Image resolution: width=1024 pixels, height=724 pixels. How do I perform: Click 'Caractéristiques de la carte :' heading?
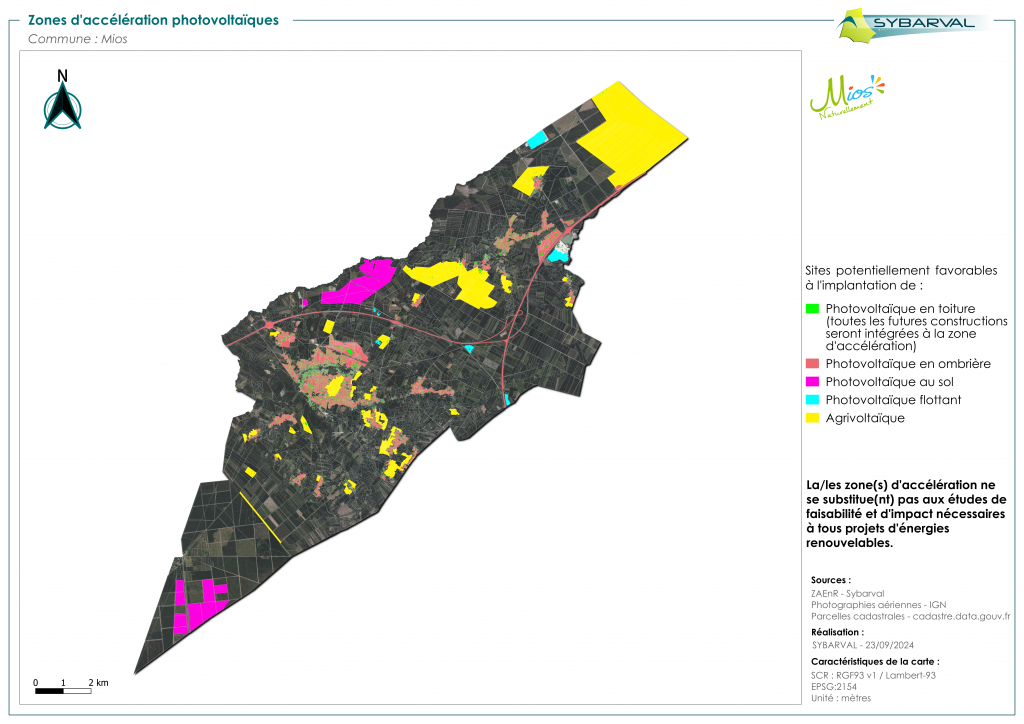click(875, 661)
